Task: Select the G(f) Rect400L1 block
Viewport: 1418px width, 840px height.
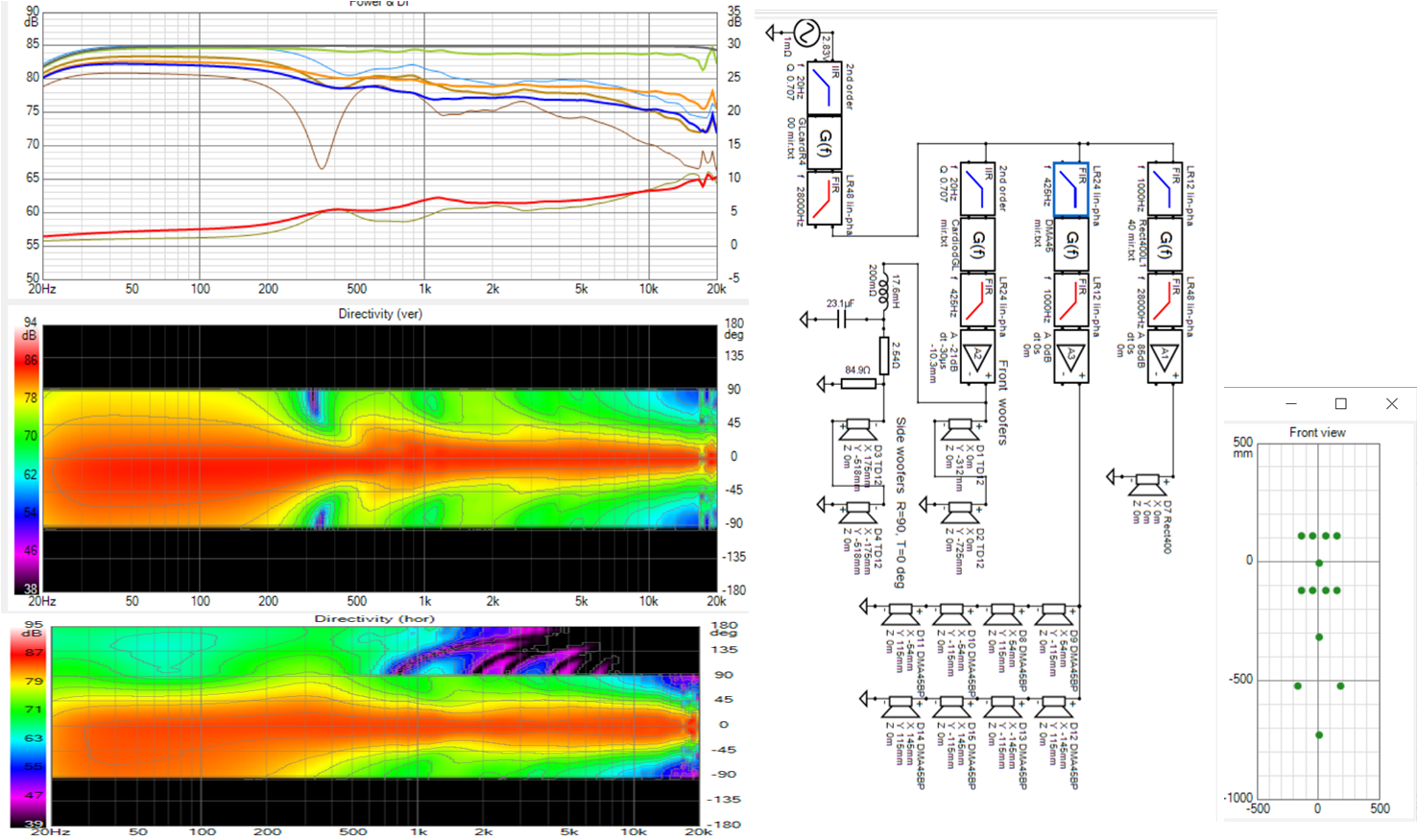Action: (1165, 245)
